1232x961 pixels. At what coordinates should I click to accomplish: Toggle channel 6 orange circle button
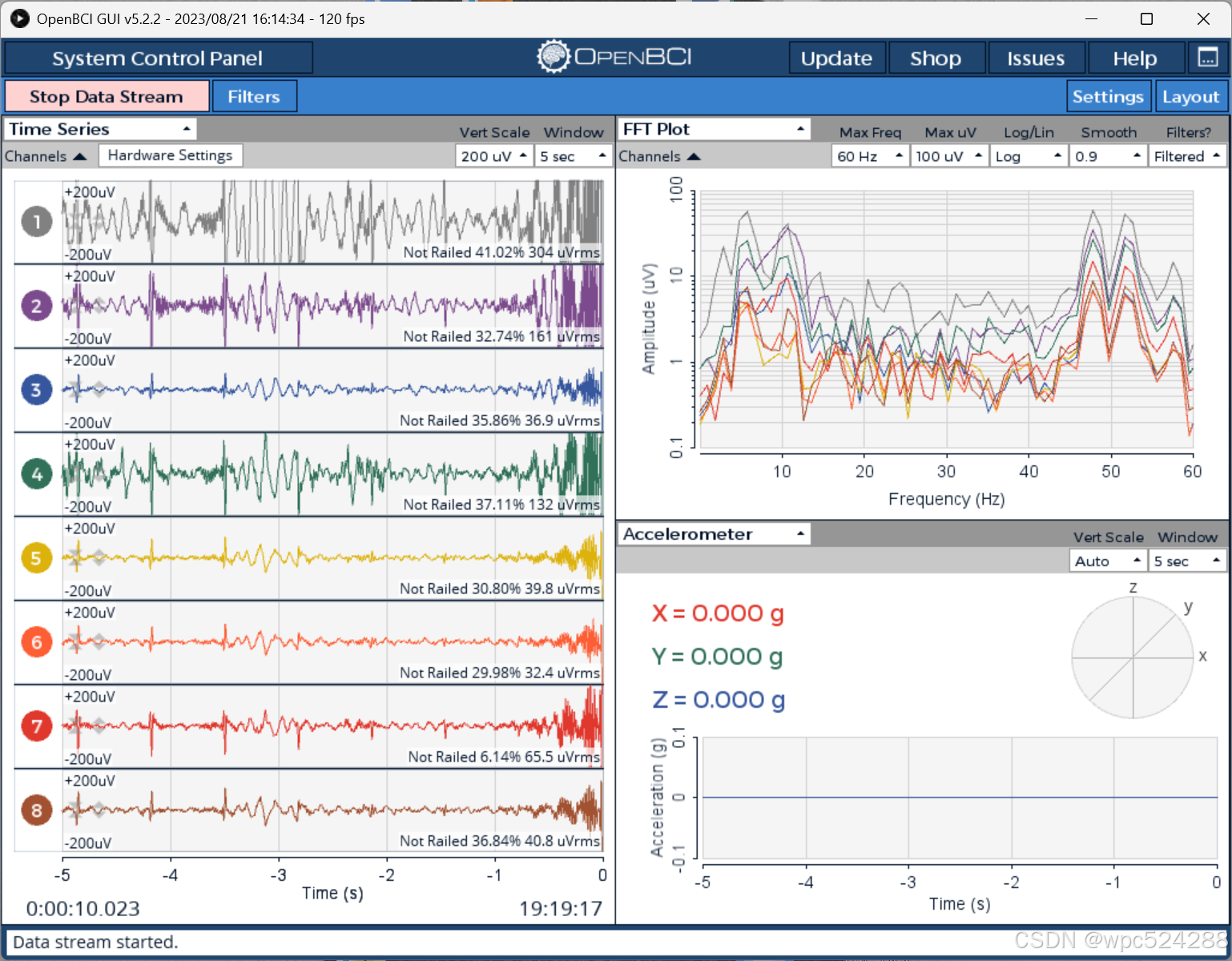pyautogui.click(x=36, y=642)
